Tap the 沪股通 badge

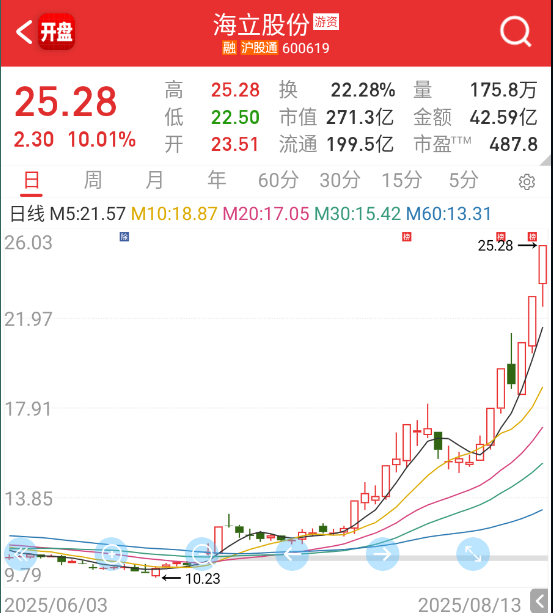click(259, 48)
